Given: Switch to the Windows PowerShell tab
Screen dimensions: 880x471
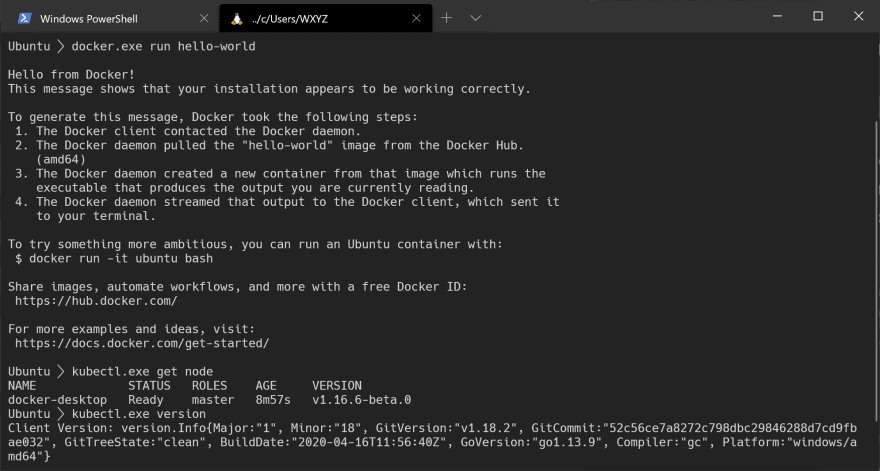Looking at the screenshot, I should pyautogui.click(x=111, y=19).
